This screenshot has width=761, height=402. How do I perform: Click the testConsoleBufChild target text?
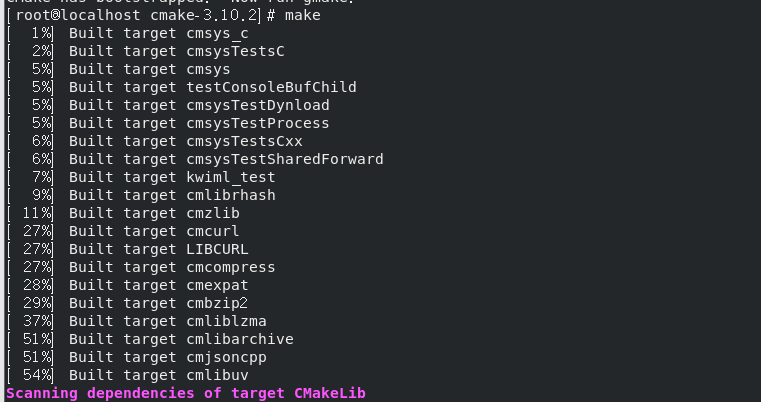pos(271,87)
